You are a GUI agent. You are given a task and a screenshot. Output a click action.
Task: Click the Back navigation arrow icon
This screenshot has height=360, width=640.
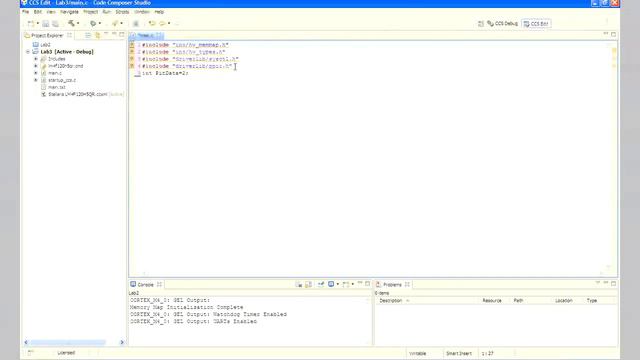point(152,24)
